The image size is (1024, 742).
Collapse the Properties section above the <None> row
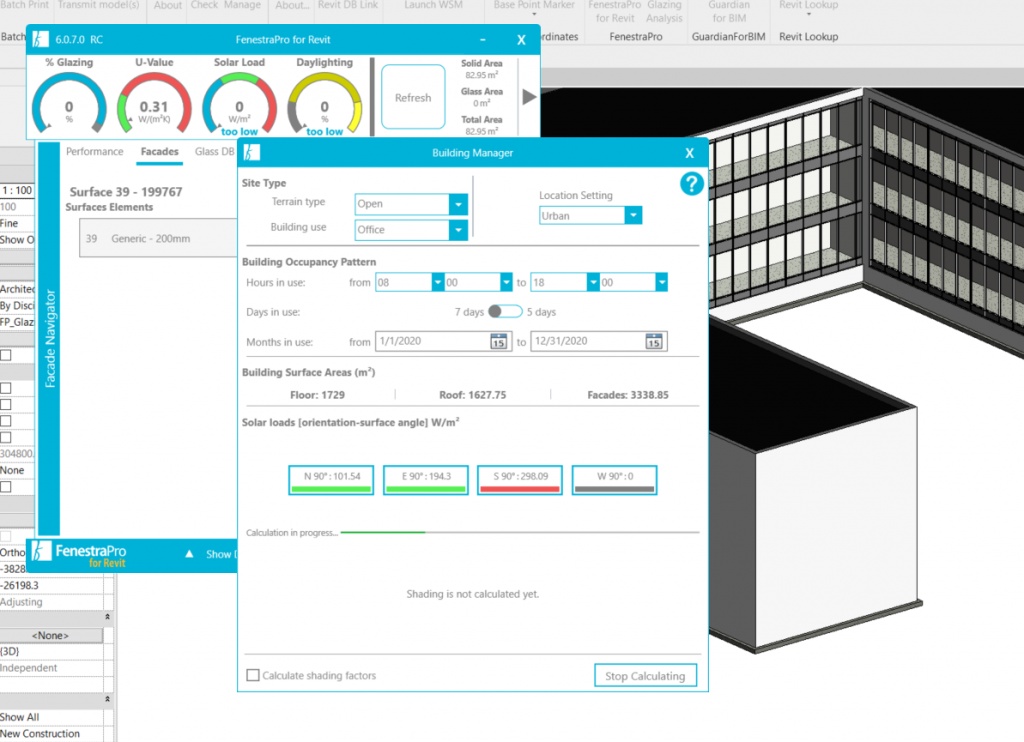point(107,617)
